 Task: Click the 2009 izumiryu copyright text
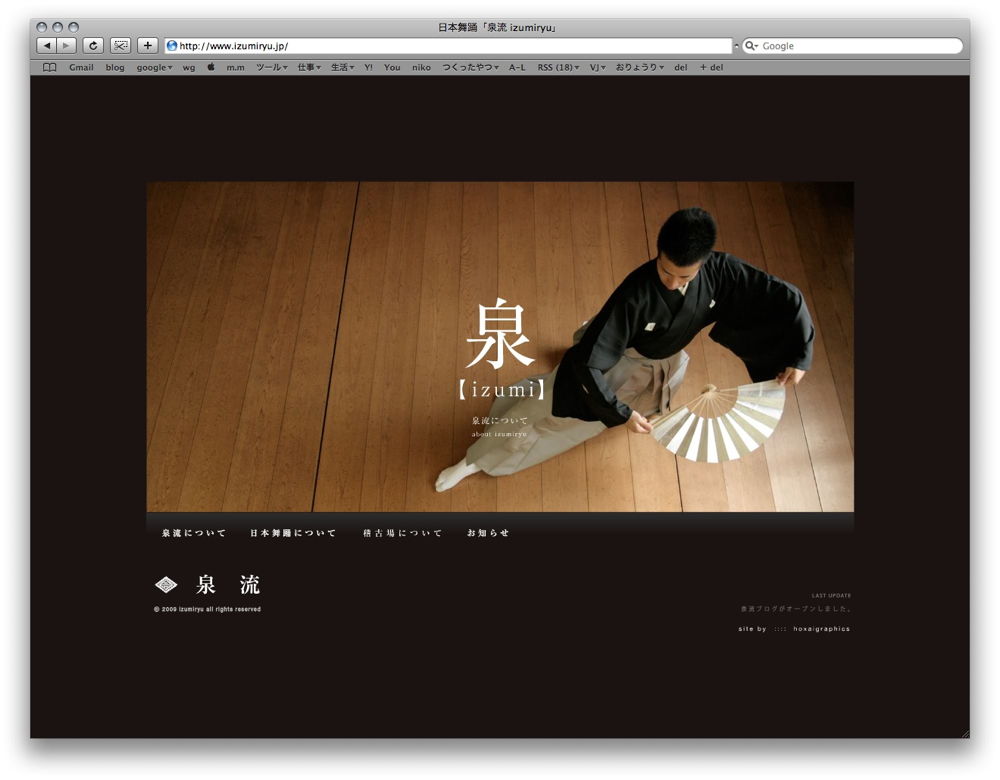tap(207, 610)
